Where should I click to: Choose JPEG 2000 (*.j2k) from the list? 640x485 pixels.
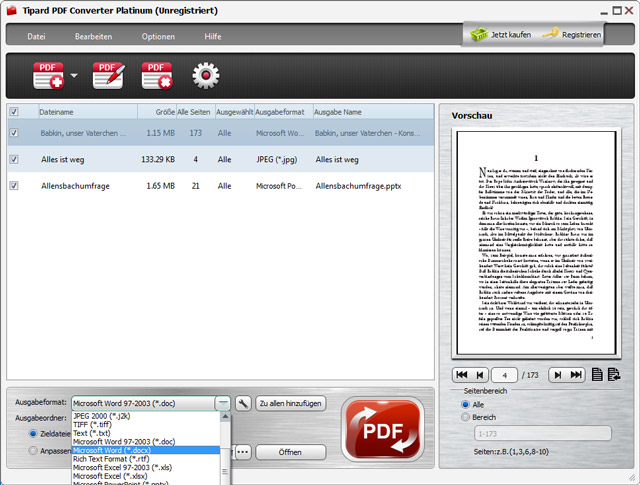[146, 416]
